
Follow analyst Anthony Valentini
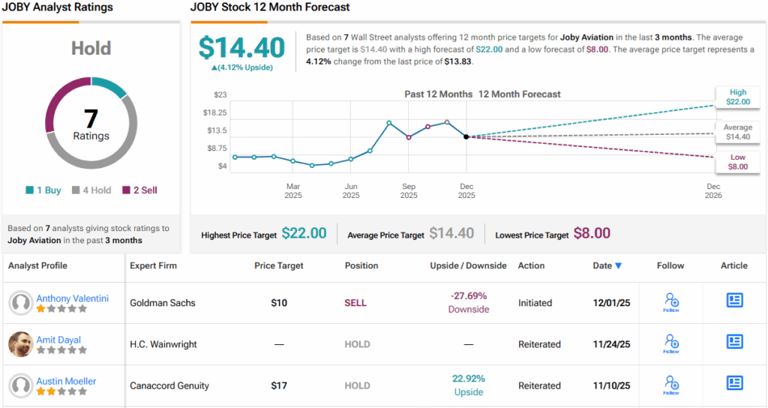(671, 301)
